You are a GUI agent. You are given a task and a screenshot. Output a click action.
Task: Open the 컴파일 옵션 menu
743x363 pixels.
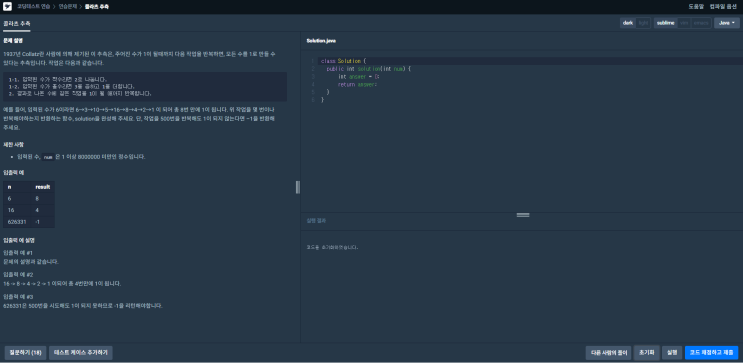coord(723,7)
